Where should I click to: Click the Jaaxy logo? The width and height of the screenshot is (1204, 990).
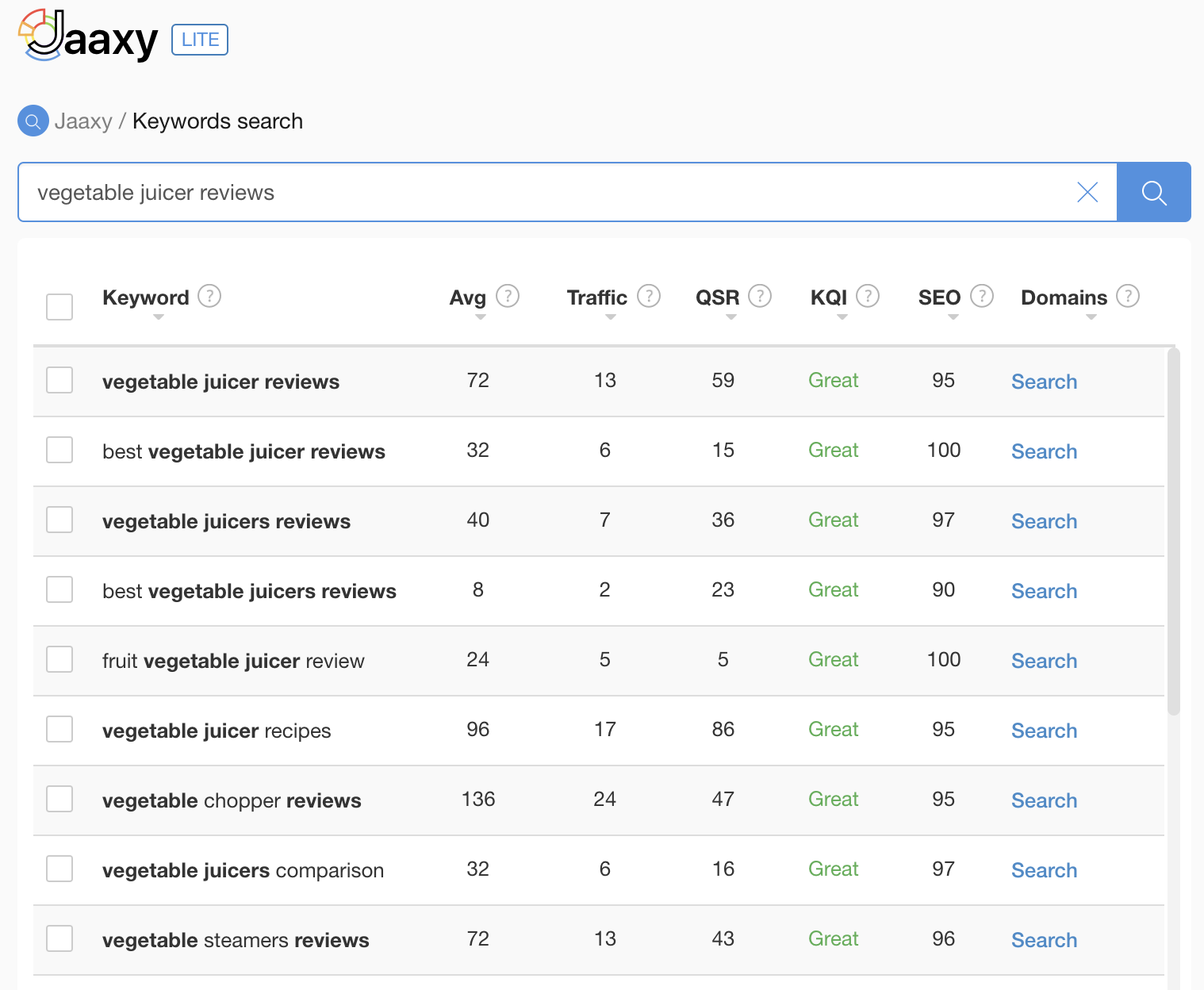(x=88, y=36)
